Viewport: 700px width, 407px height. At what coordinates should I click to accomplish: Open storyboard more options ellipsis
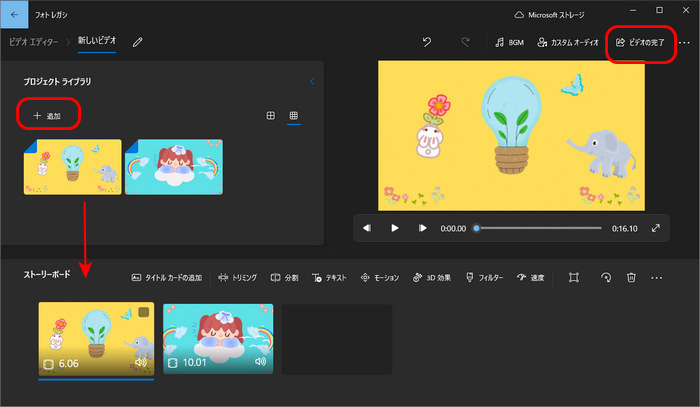657,278
